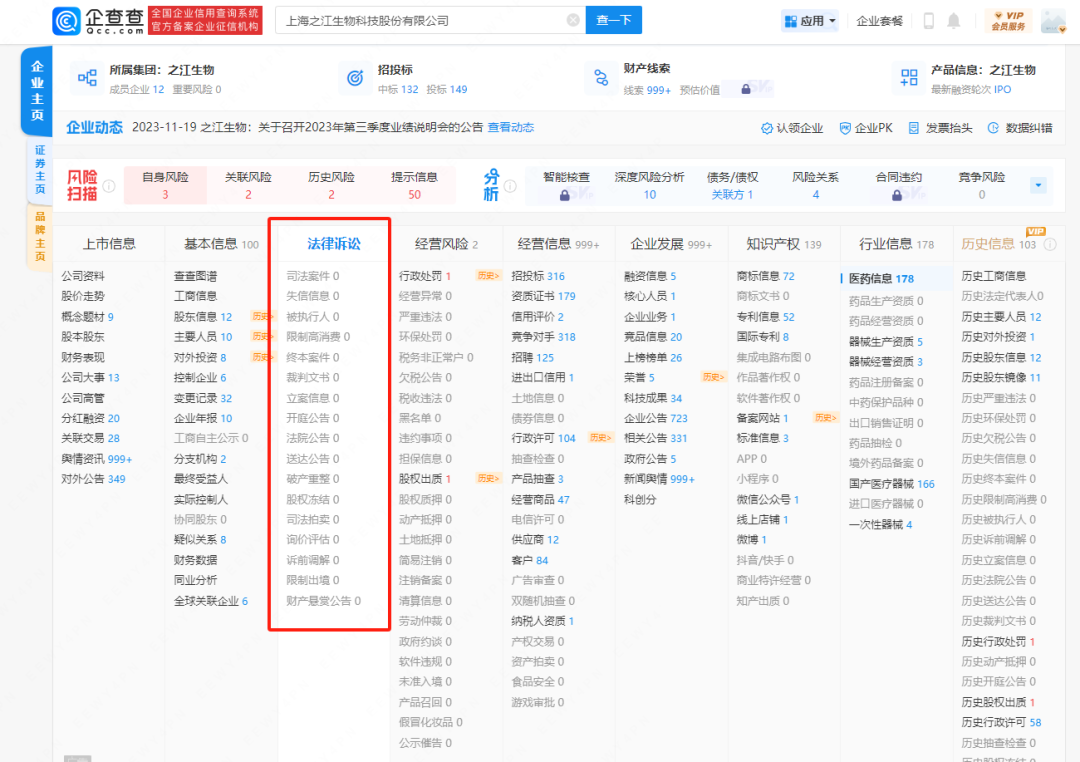
Task: Expand the analysis row dropdown arrow
Action: (x=1038, y=185)
